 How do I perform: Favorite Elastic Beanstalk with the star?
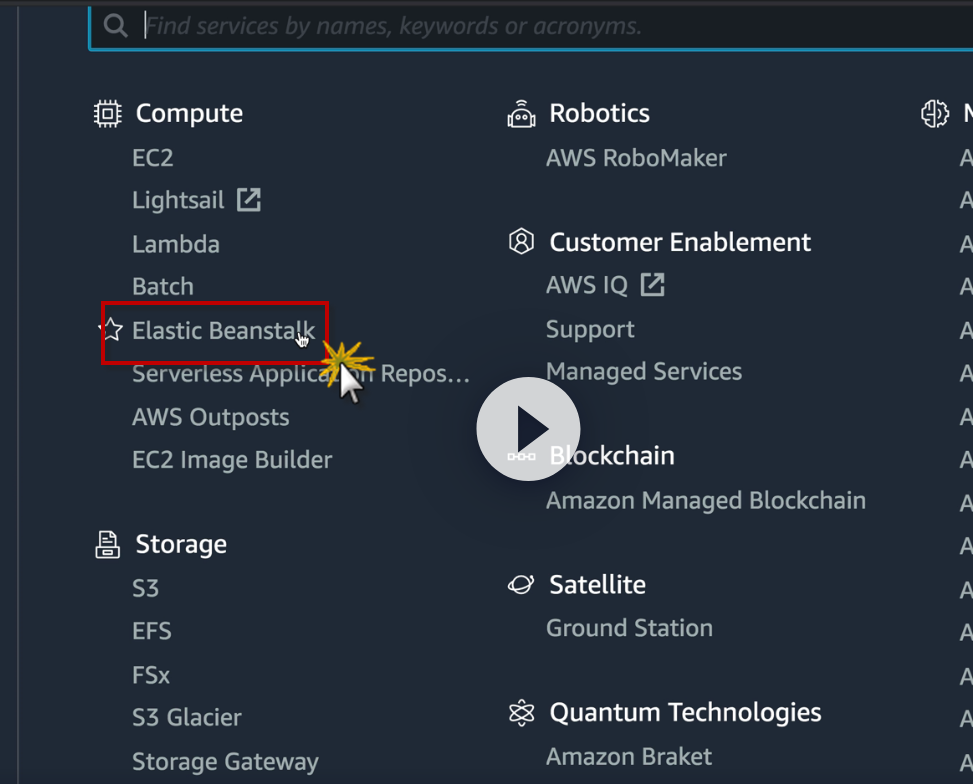coord(113,330)
